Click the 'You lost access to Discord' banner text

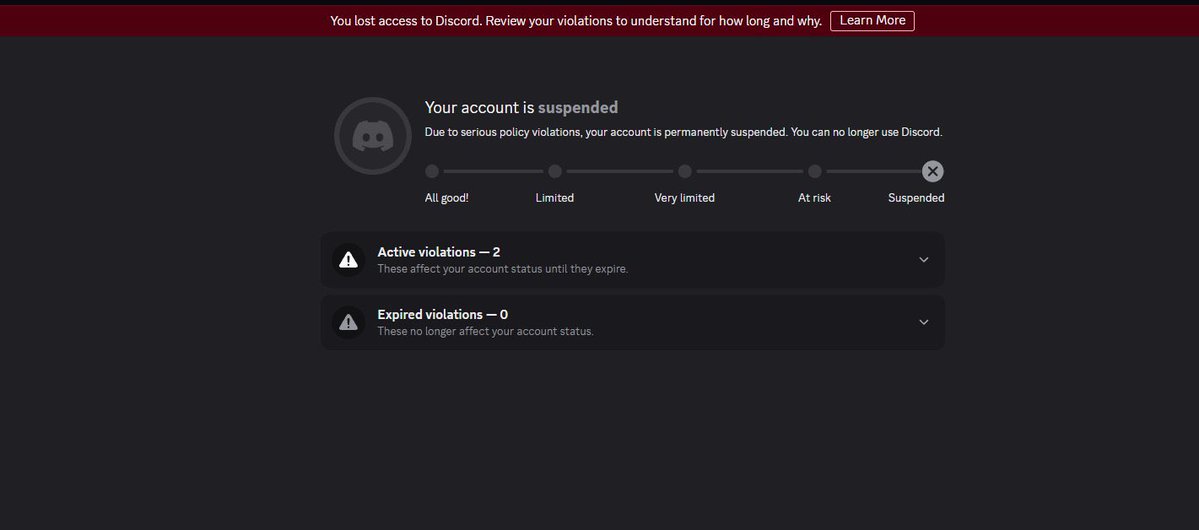pos(576,21)
